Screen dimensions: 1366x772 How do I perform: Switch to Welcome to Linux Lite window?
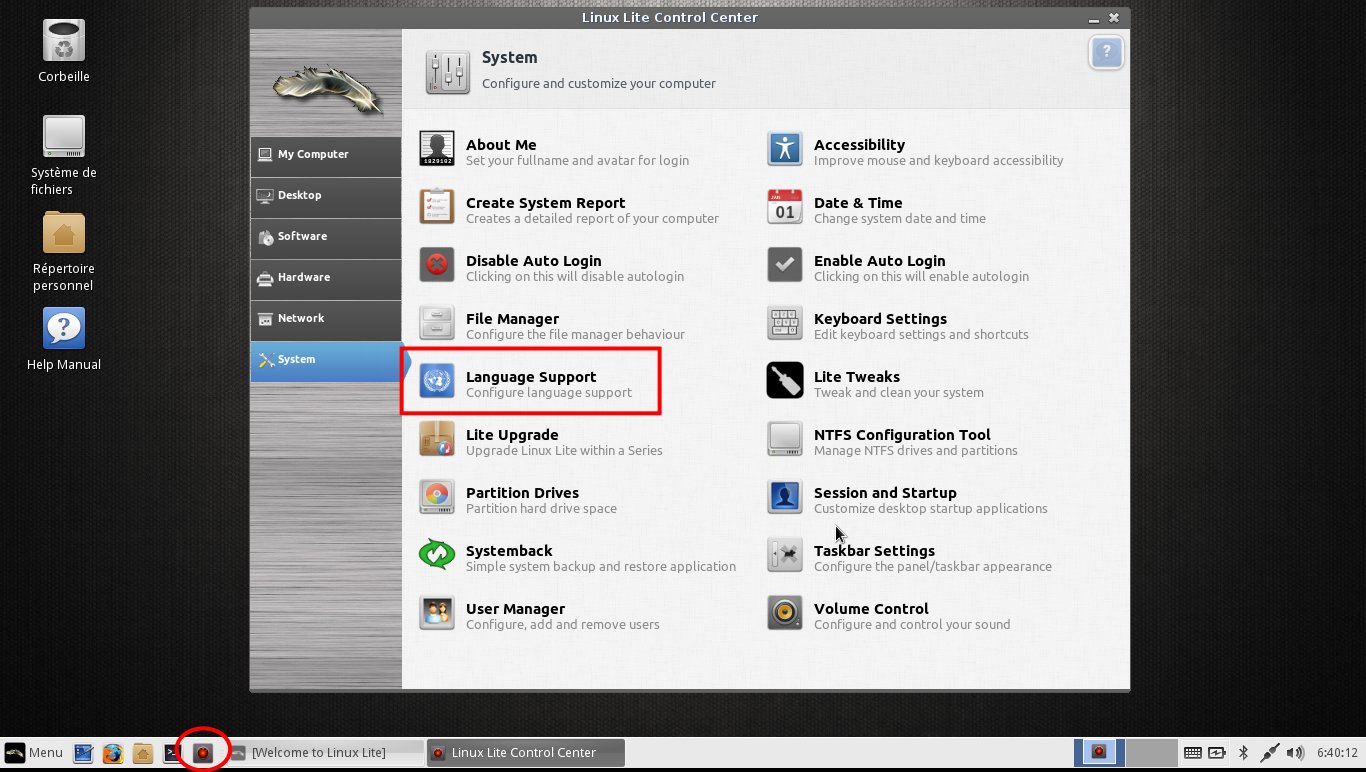click(x=326, y=753)
